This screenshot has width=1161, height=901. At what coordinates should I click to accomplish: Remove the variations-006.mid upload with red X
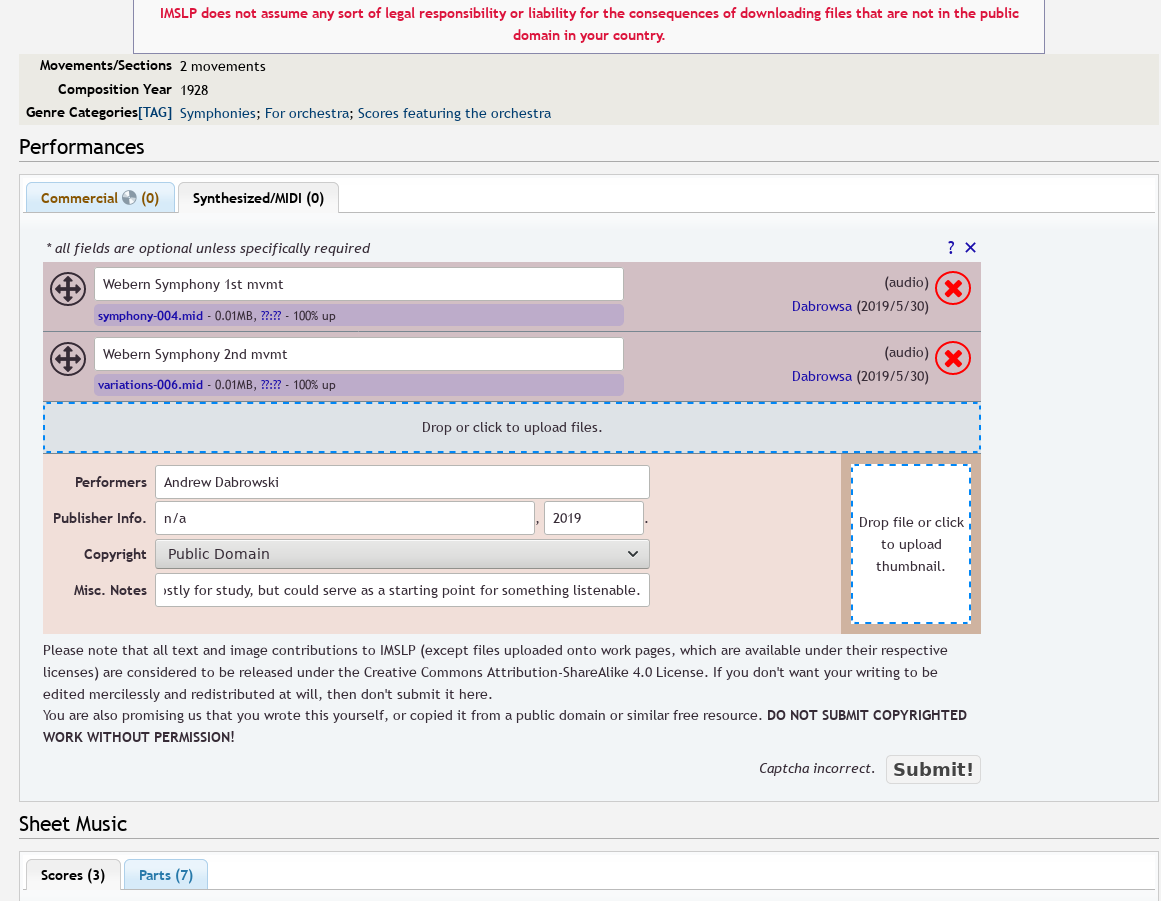click(x=953, y=358)
